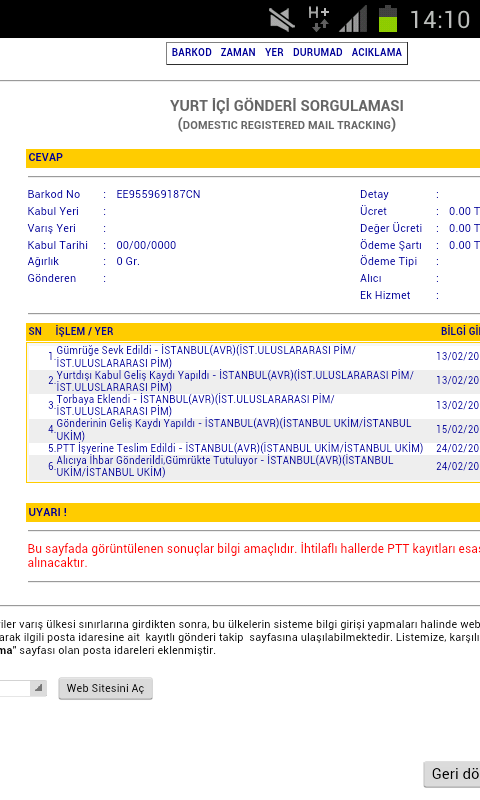Select barcode number EE955969187CN
This screenshot has height=800, width=480.
(x=158, y=194)
